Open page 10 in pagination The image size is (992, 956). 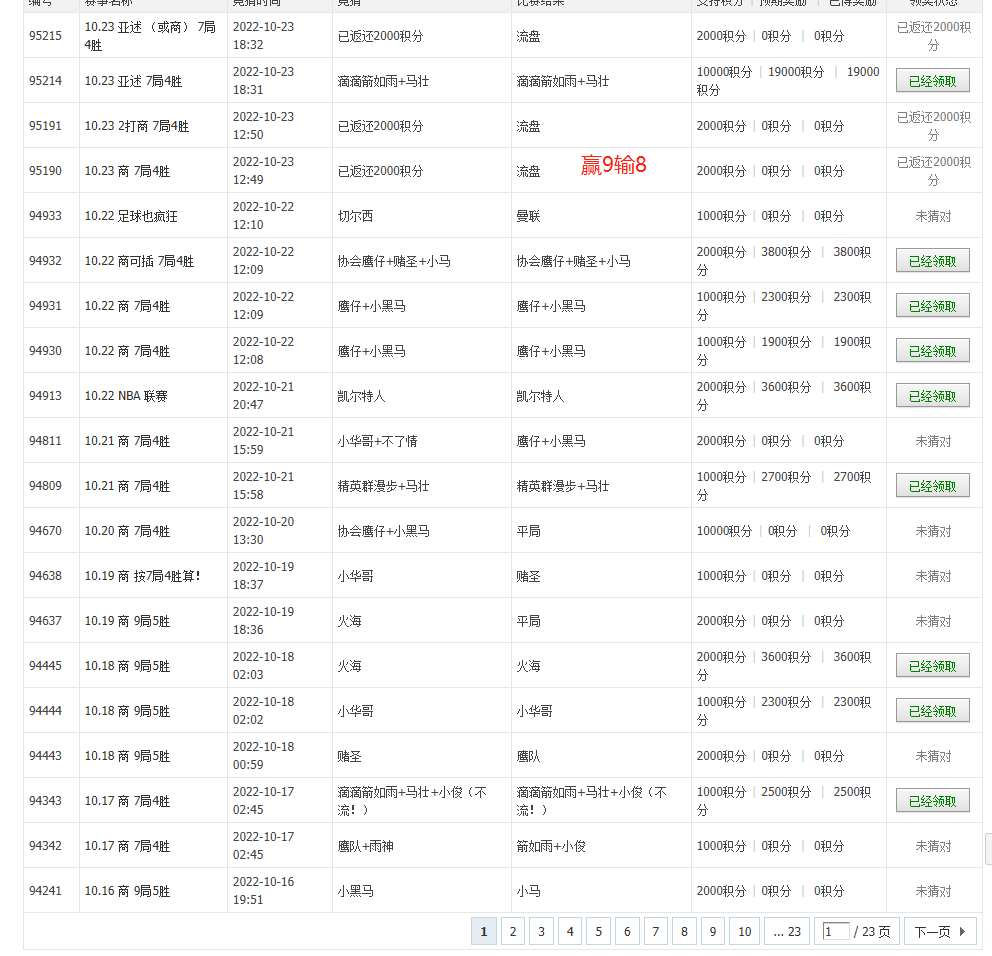744,932
